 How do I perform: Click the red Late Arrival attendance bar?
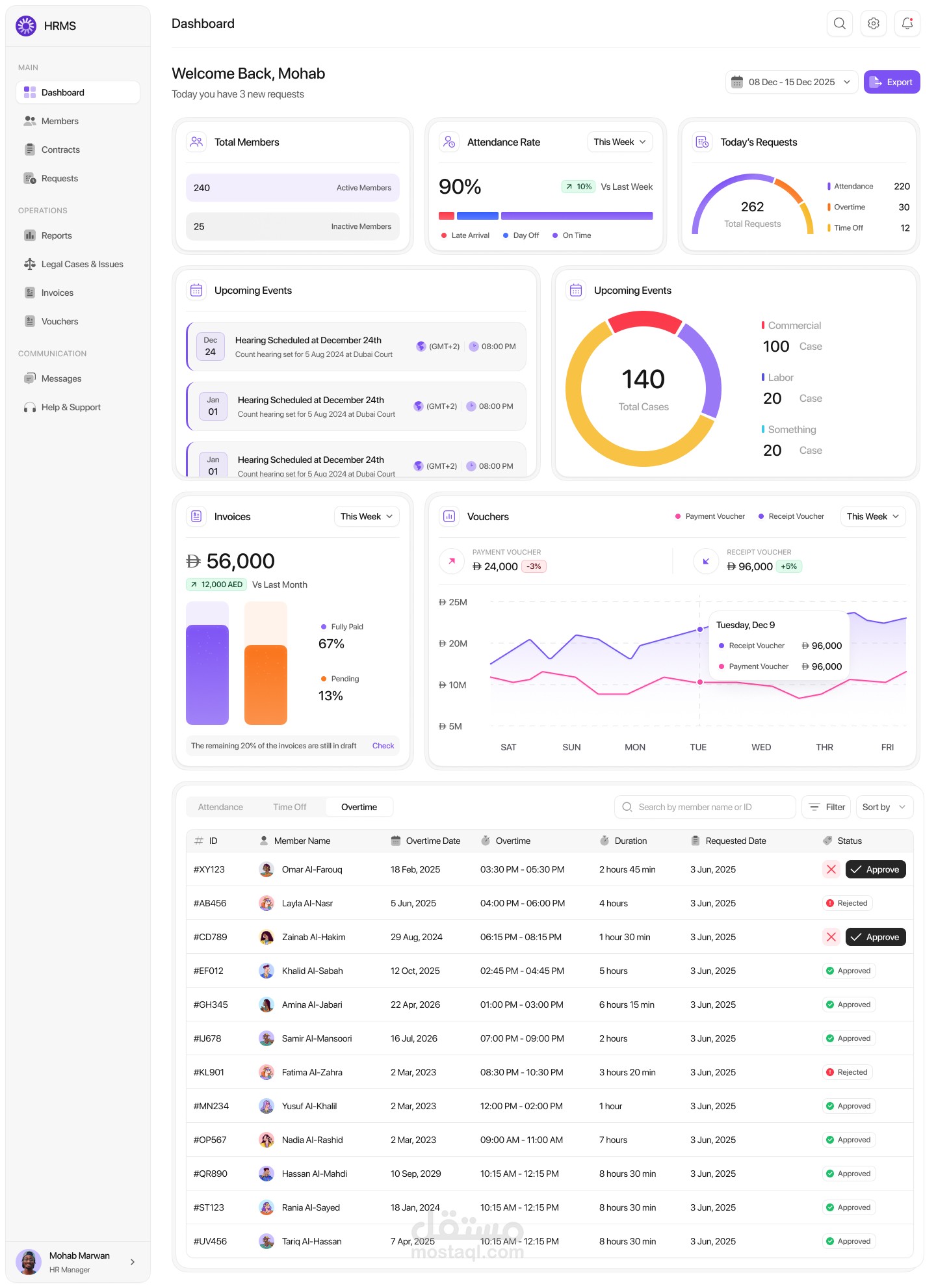[x=447, y=216]
